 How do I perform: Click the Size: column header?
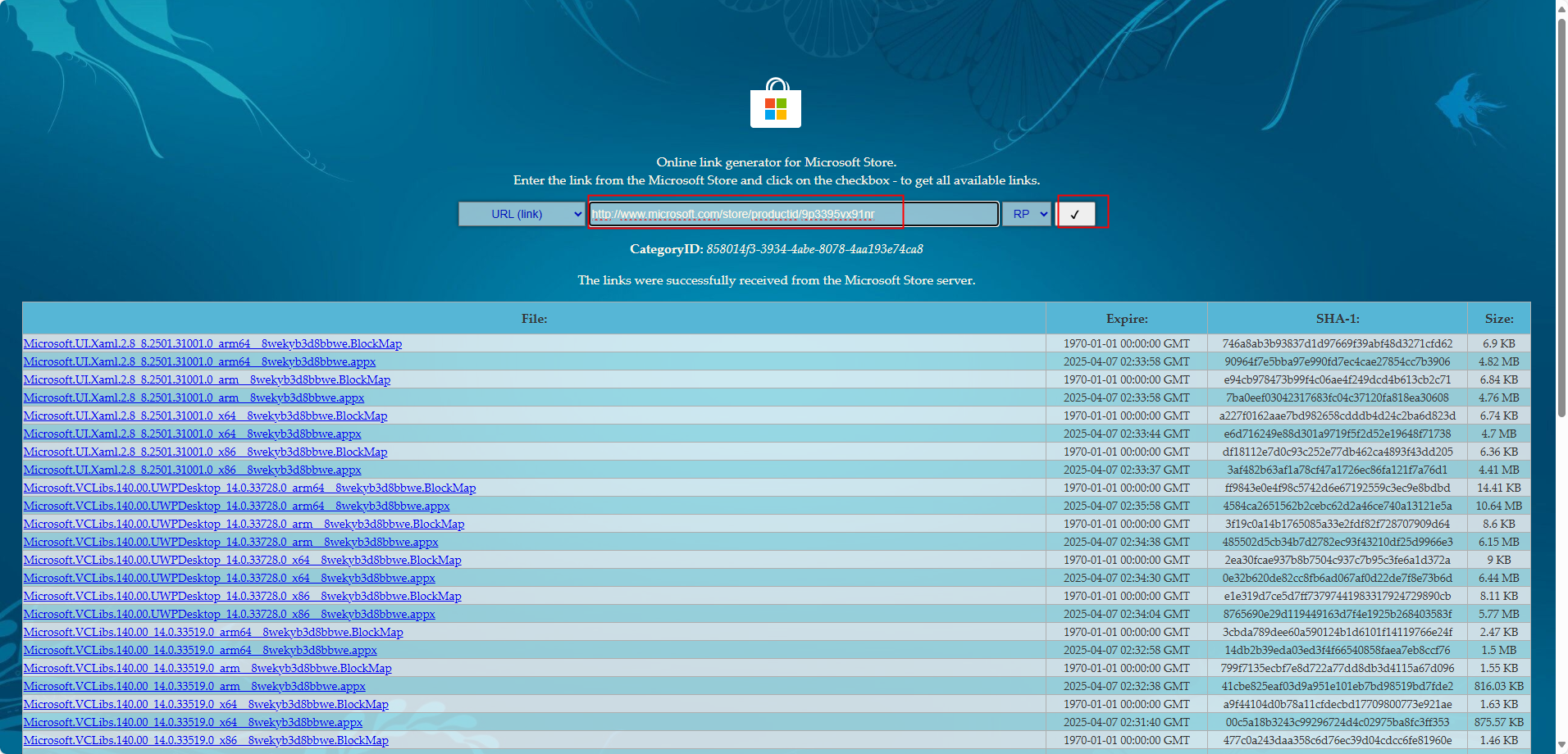click(x=1499, y=319)
